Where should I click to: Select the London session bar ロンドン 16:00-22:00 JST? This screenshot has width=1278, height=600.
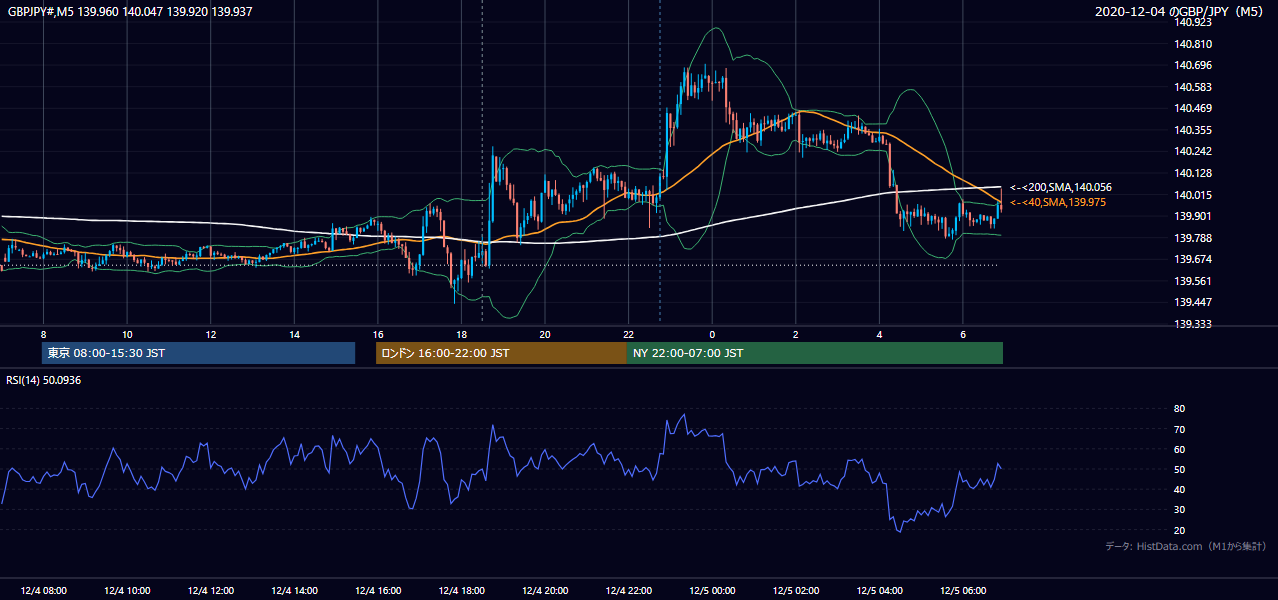[x=501, y=353]
